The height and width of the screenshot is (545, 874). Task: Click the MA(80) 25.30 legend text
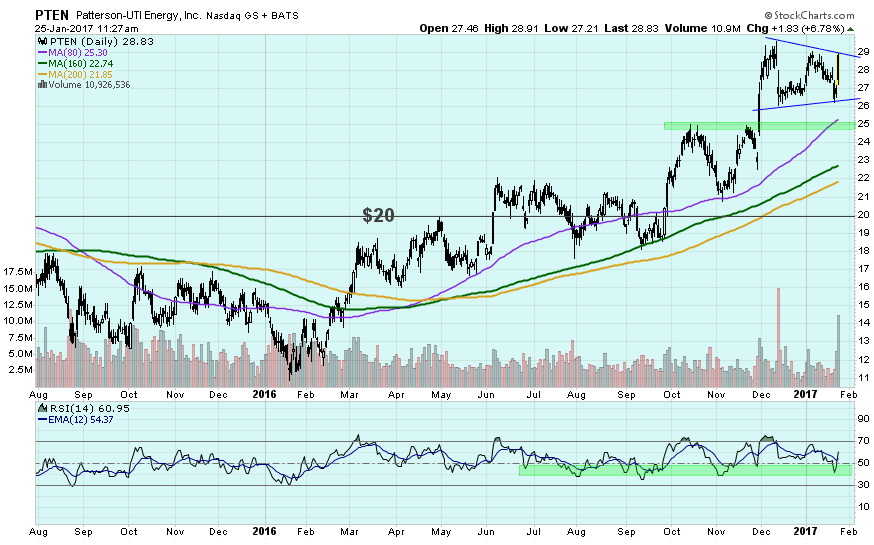77,52
